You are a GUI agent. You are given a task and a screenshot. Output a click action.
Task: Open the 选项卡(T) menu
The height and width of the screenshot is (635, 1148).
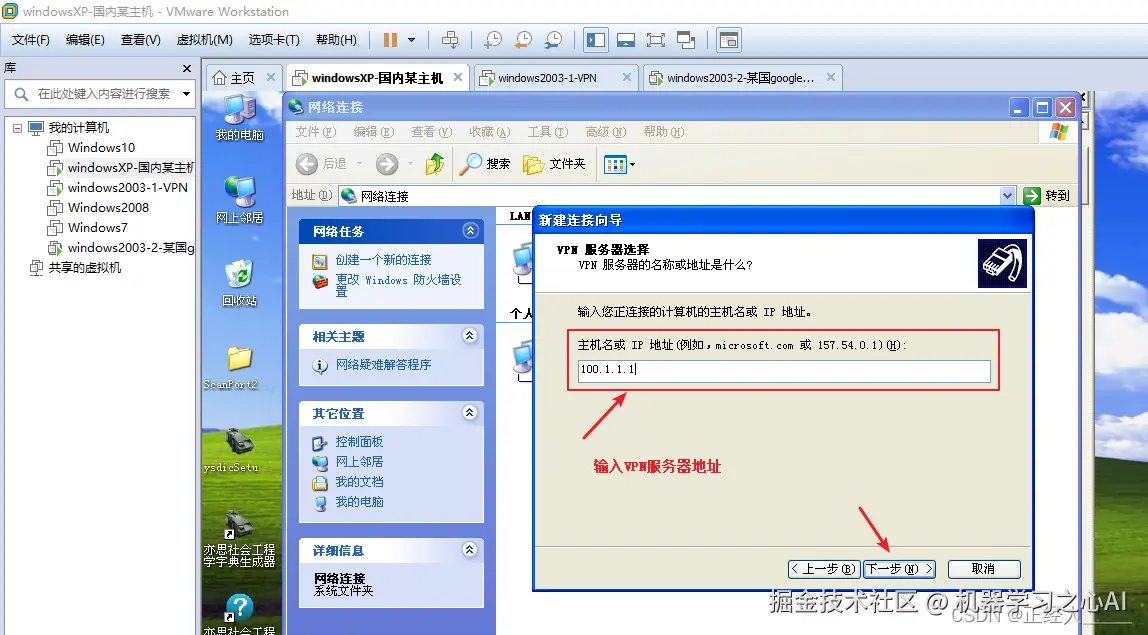coord(274,40)
